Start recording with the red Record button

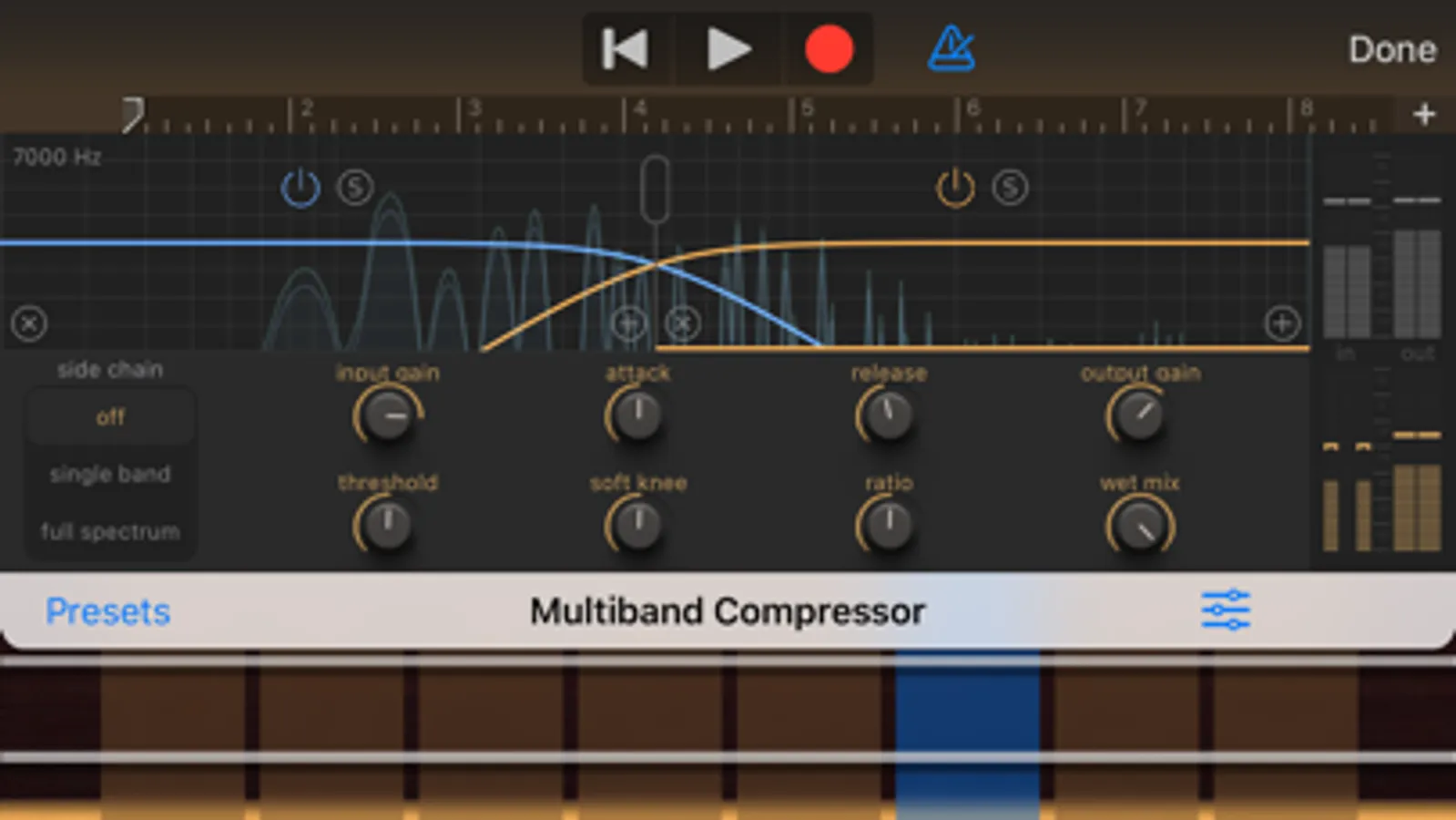pyautogui.click(x=829, y=49)
